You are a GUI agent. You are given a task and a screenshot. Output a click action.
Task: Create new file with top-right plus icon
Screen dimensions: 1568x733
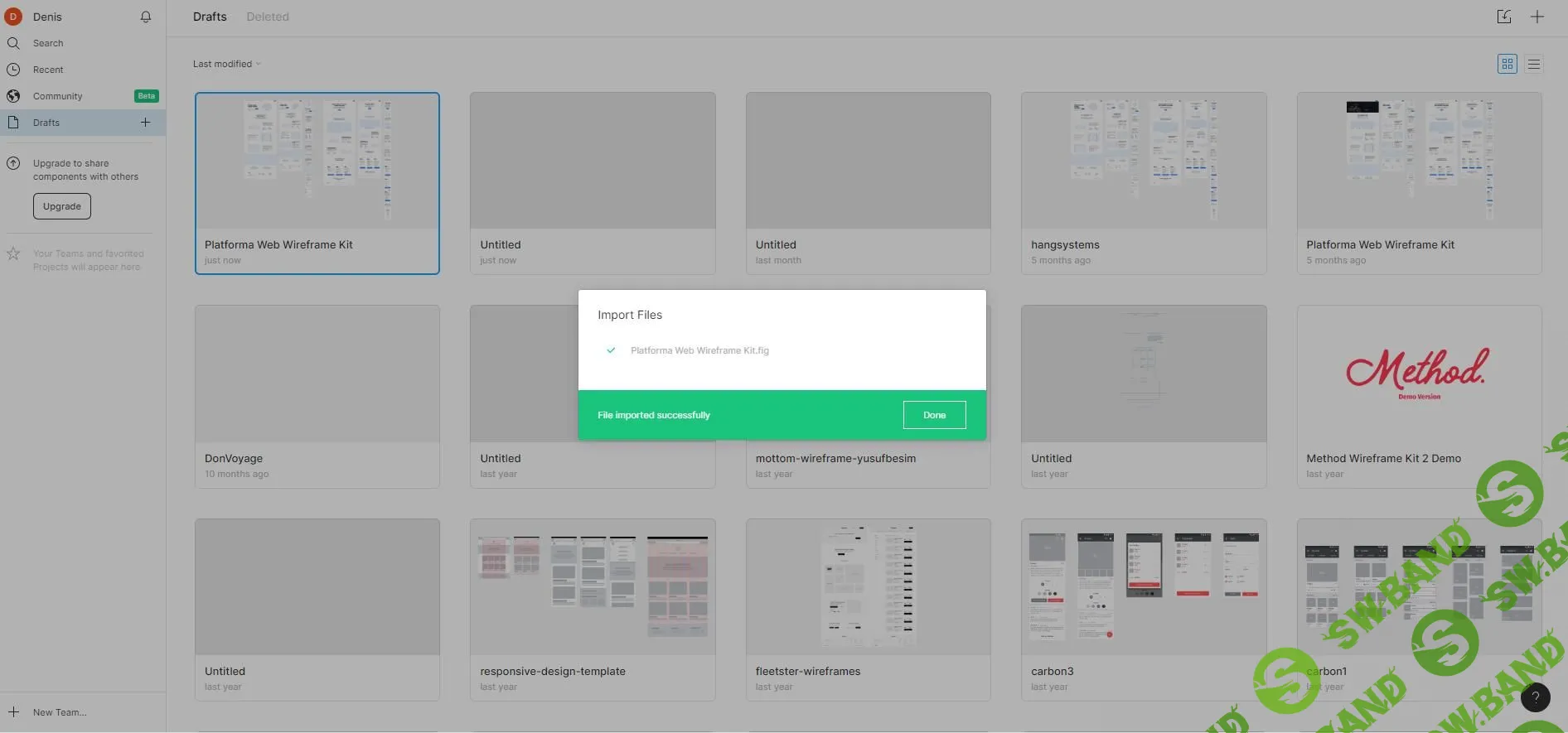point(1537,17)
